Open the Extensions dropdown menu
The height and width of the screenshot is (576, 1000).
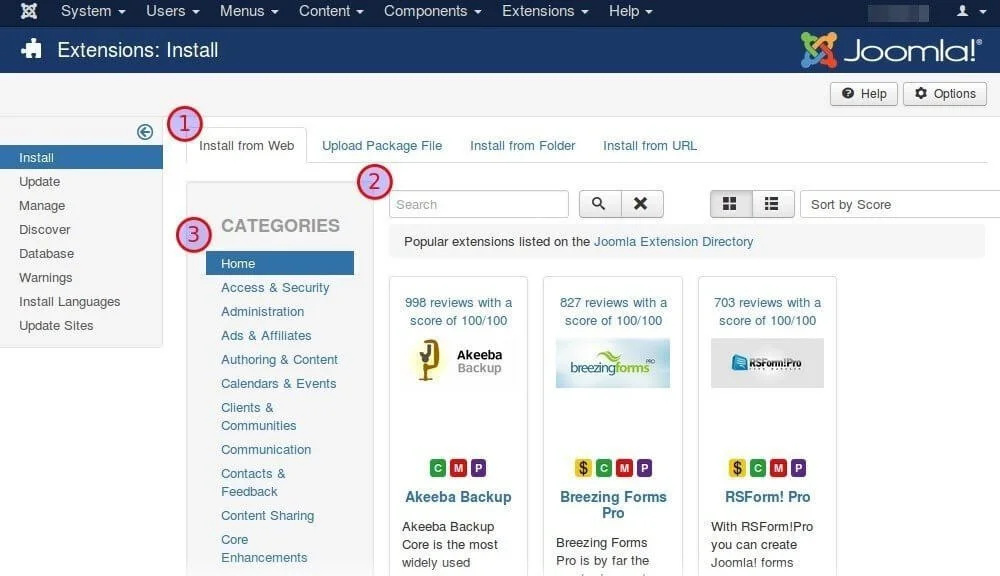coord(545,11)
